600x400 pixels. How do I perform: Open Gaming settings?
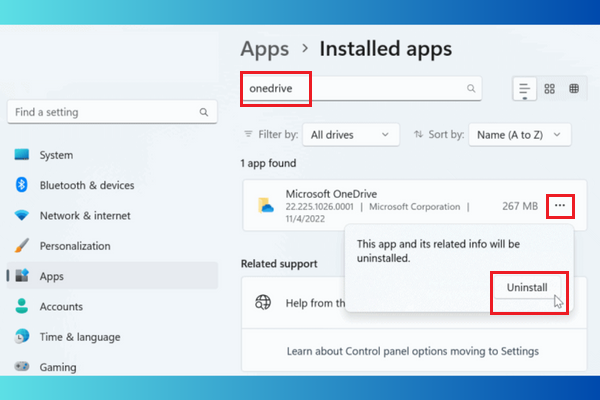(x=112, y=366)
